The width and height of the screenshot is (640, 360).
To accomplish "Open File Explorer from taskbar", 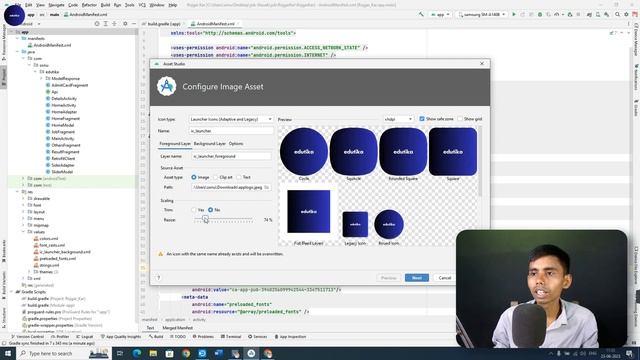I will [x=153, y=353].
